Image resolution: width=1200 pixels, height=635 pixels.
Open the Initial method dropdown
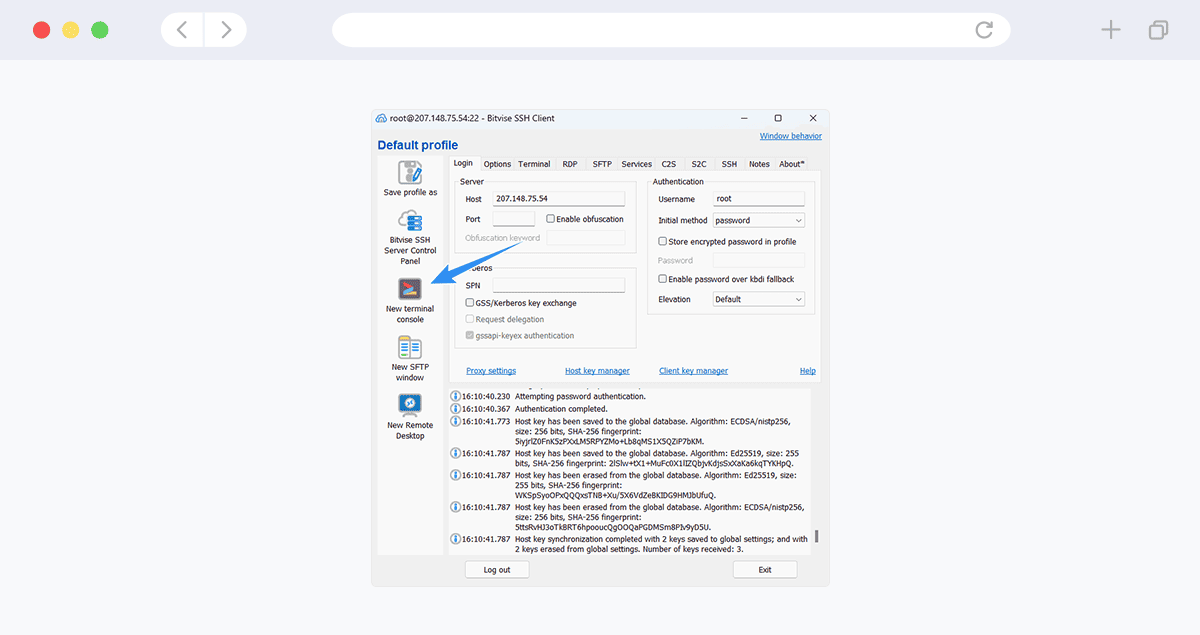(x=759, y=220)
